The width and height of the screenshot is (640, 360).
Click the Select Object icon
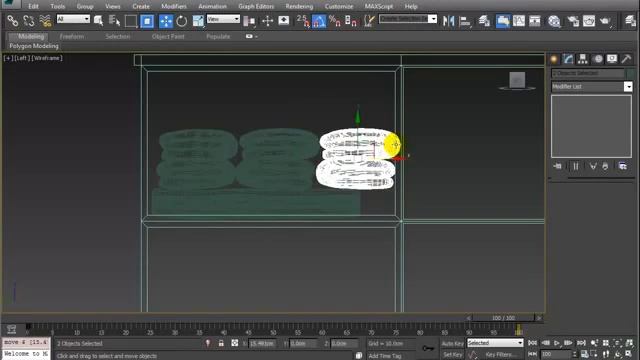98,20
